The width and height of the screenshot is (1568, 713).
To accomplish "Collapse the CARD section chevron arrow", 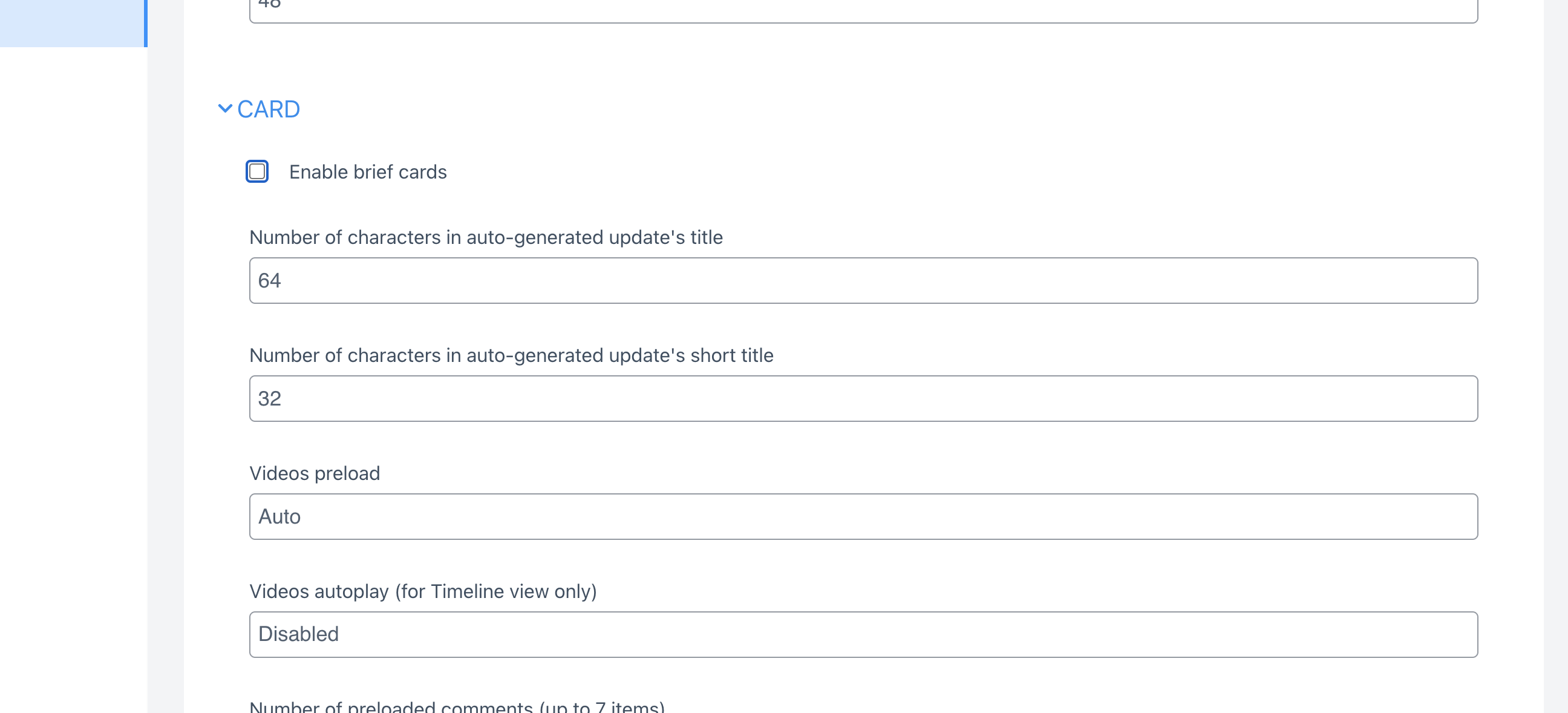I will pos(224,109).
